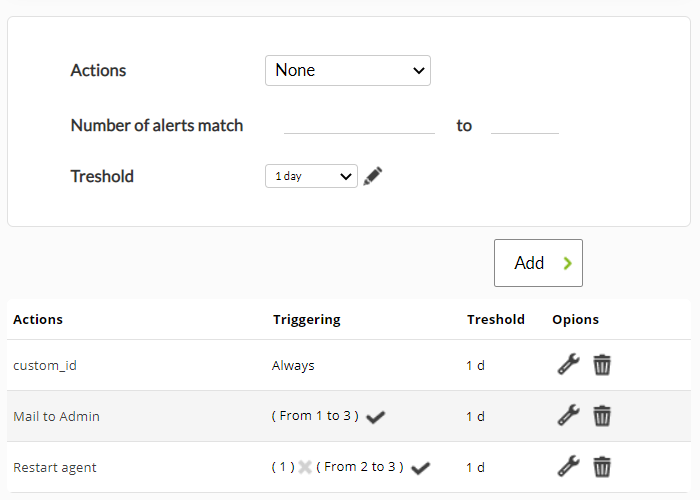Click the first Number of alerts match field
The height and width of the screenshot is (500, 700).
tap(359, 125)
